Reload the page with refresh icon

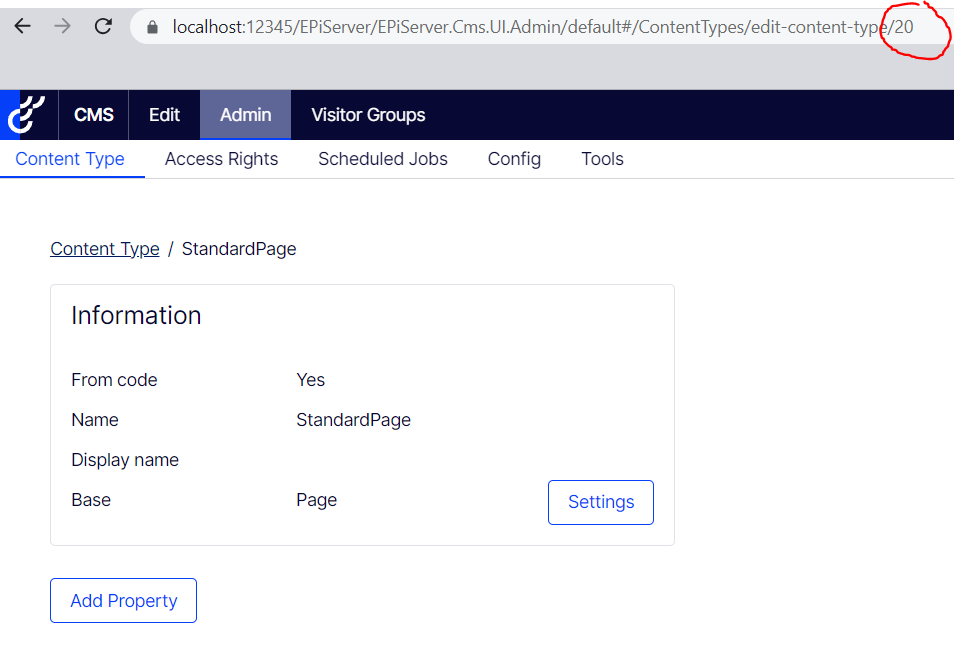click(x=103, y=26)
